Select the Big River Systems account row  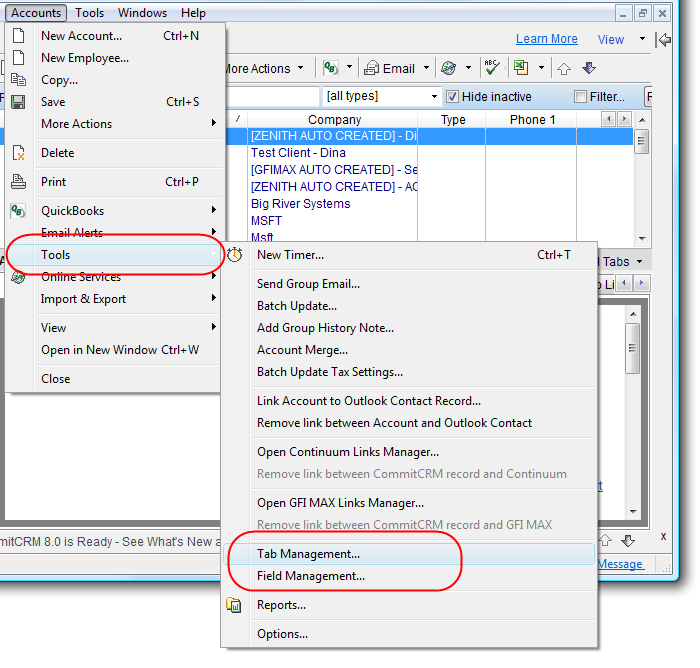point(300,204)
